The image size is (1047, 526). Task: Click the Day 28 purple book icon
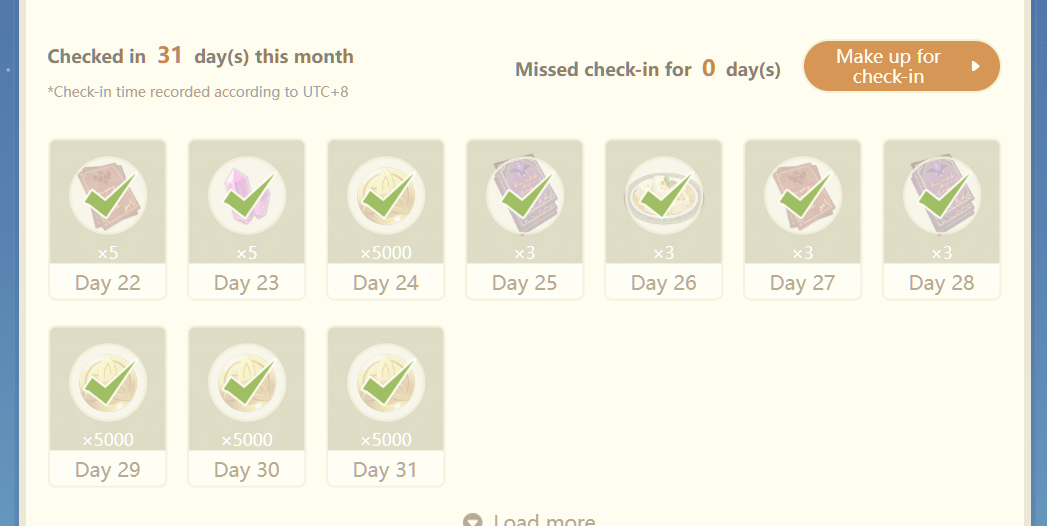point(942,197)
